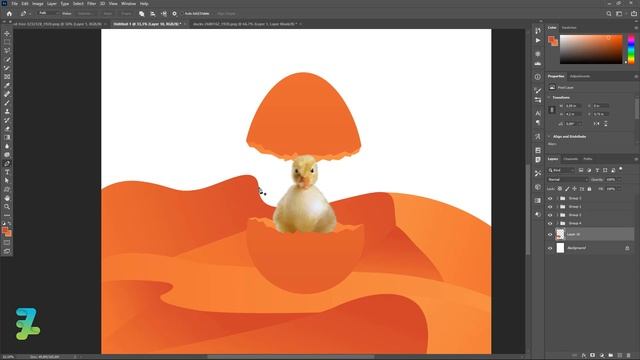Hide the Group 3 layer group
The height and width of the screenshot is (360, 640).
tap(550, 215)
